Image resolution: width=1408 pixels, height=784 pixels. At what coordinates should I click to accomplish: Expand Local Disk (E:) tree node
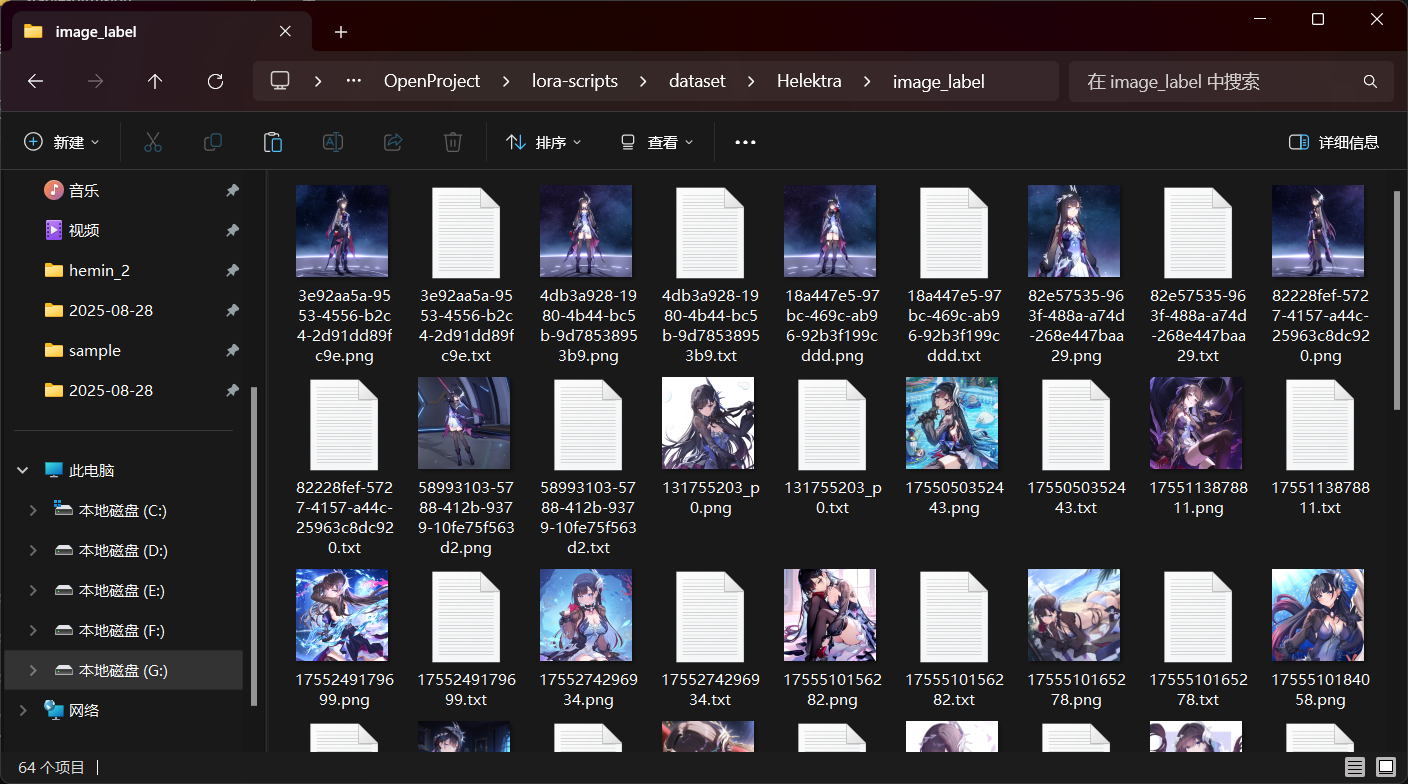pos(33,590)
